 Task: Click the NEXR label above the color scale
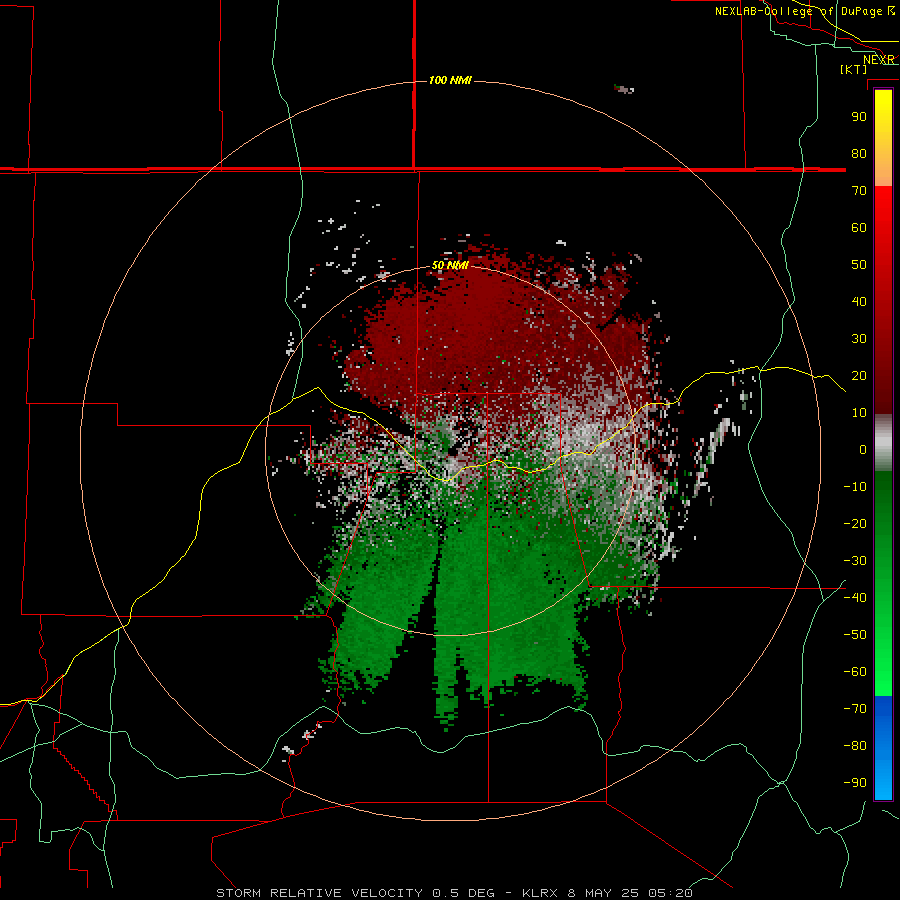(879, 60)
